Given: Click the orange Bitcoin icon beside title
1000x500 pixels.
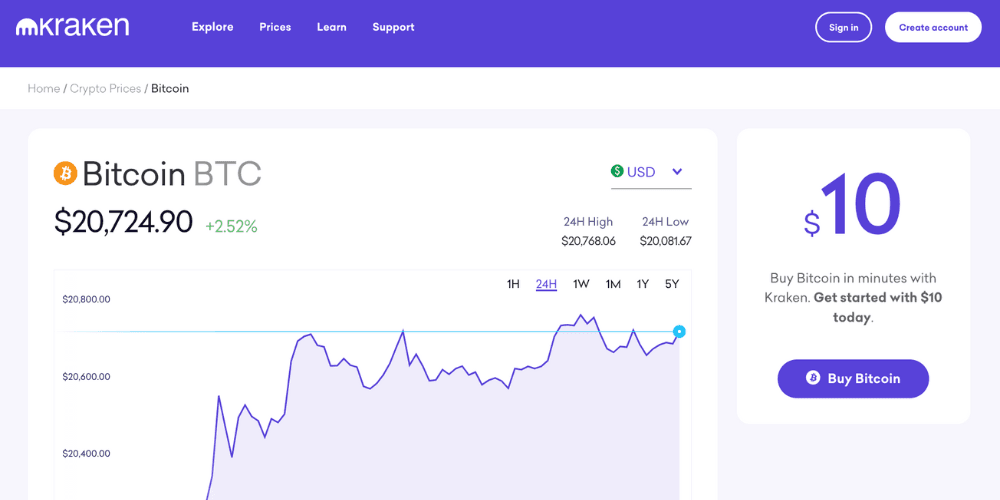Looking at the screenshot, I should pos(65,173).
